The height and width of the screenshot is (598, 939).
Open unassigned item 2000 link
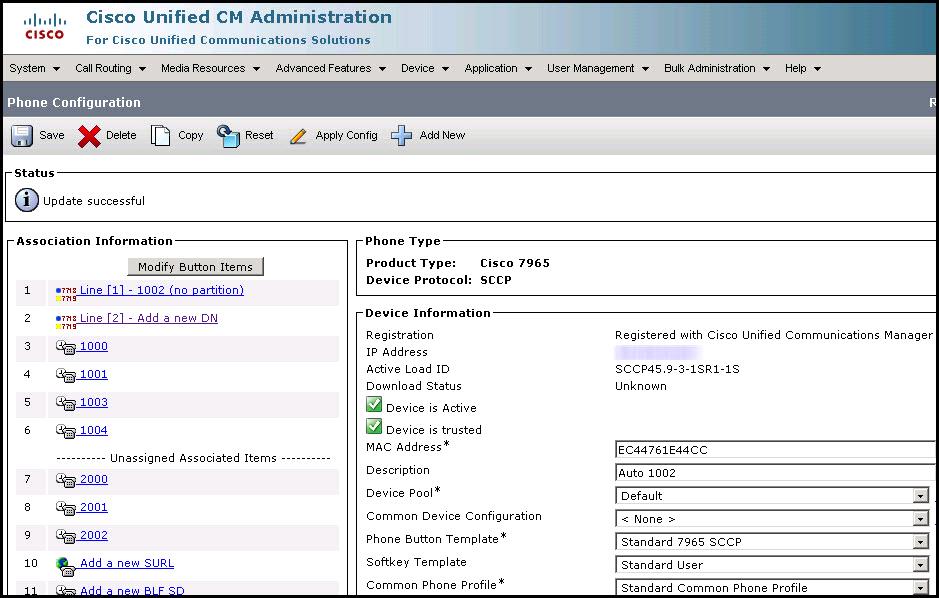pyautogui.click(x=93, y=479)
